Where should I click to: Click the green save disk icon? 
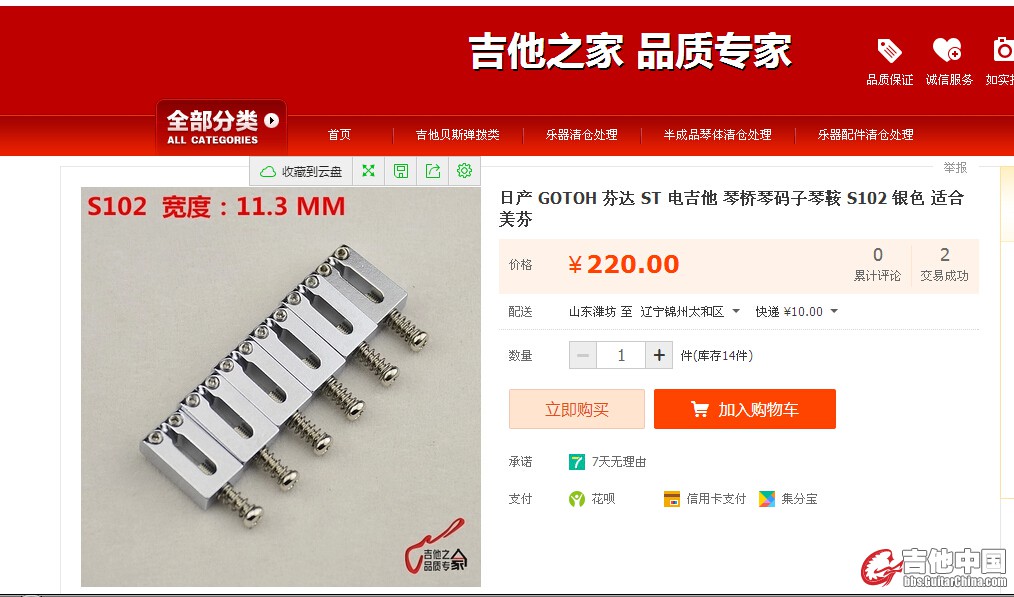point(401,171)
